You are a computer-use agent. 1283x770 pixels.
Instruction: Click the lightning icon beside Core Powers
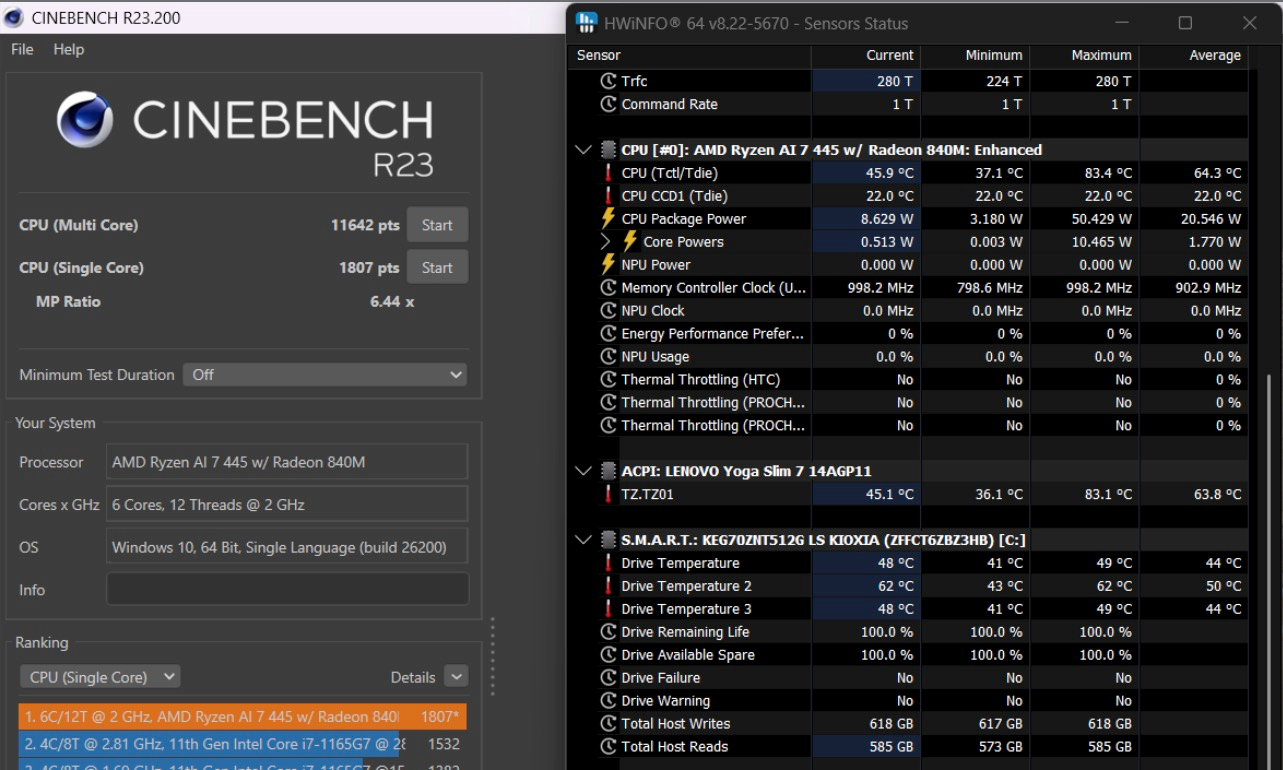[630, 242]
